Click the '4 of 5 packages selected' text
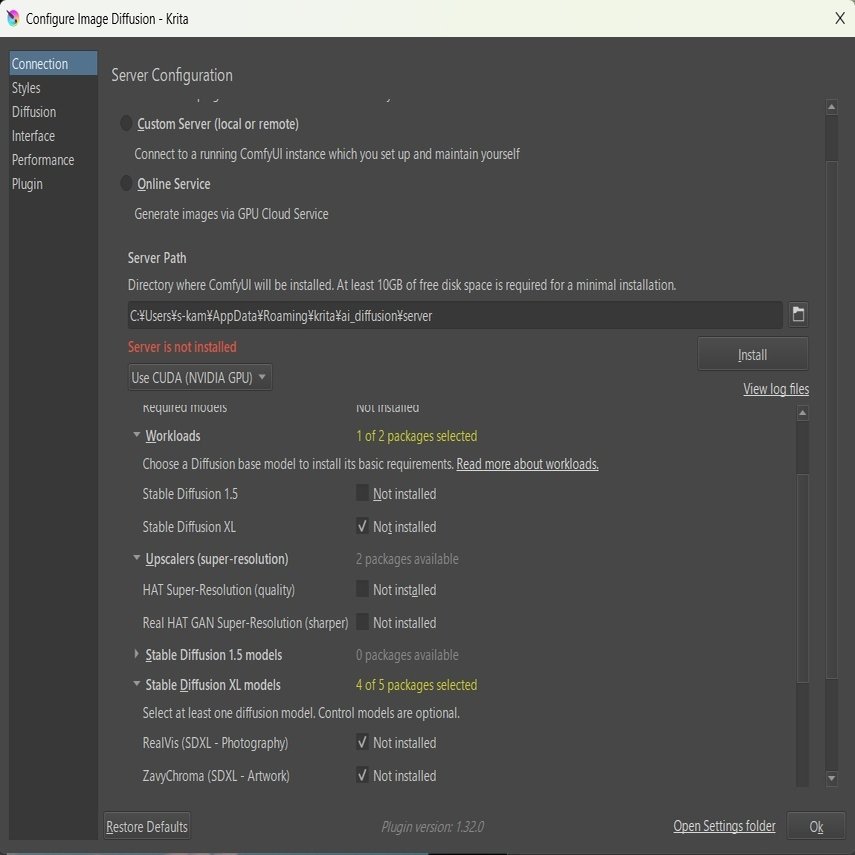 point(417,685)
